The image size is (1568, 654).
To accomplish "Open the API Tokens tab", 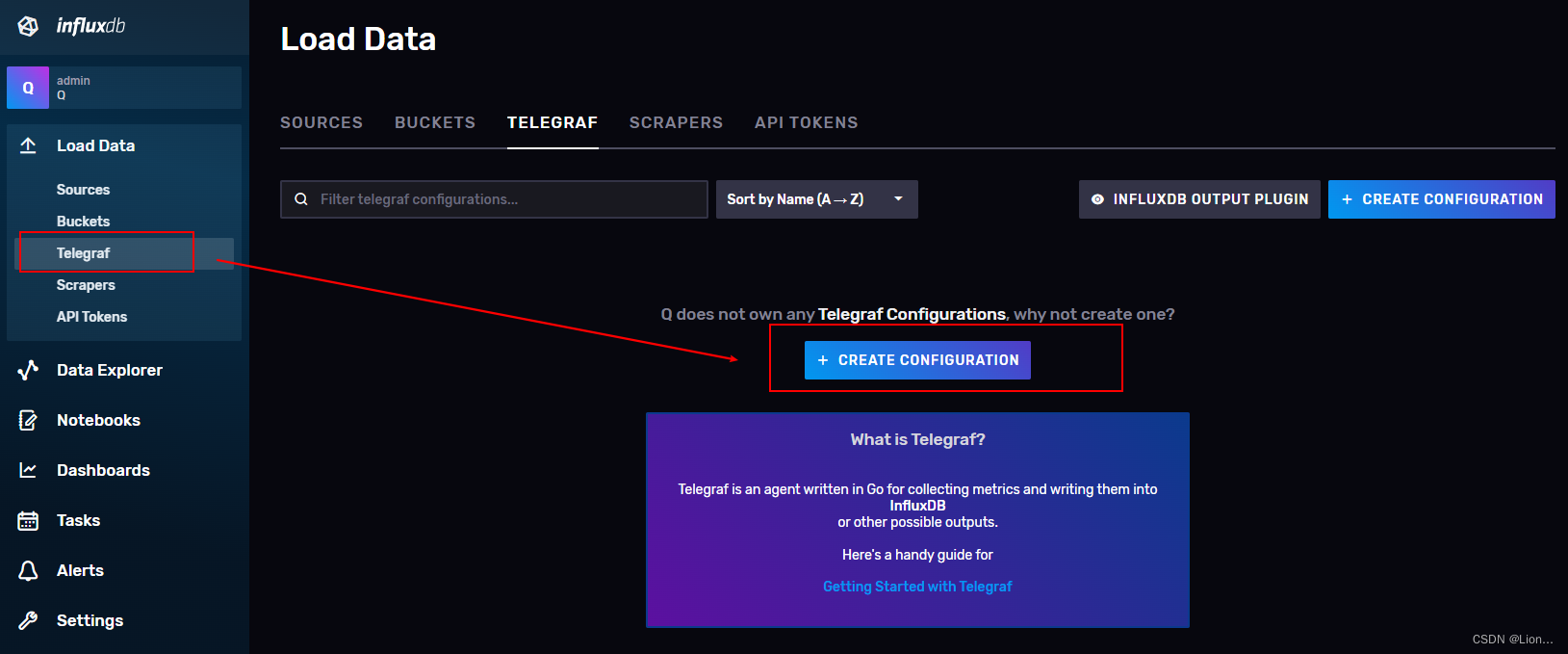I will click(x=807, y=122).
